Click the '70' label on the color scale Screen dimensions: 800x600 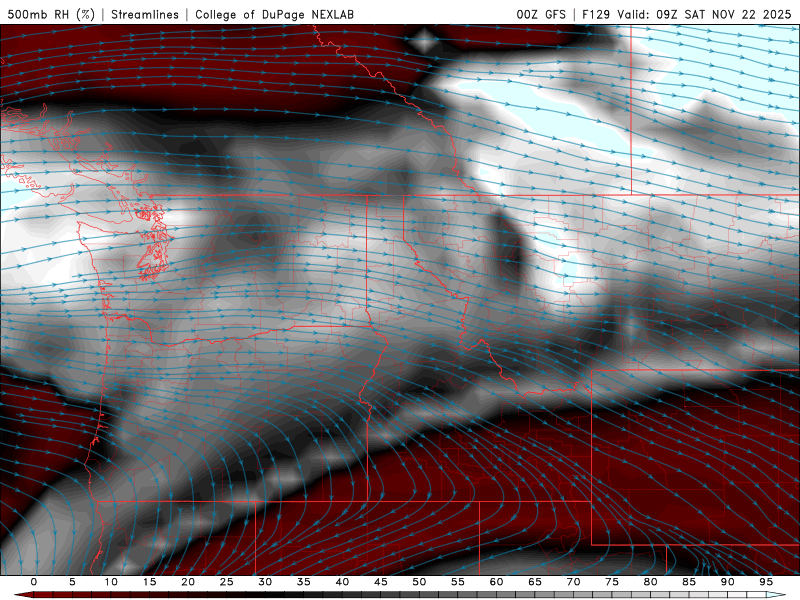[573, 582]
